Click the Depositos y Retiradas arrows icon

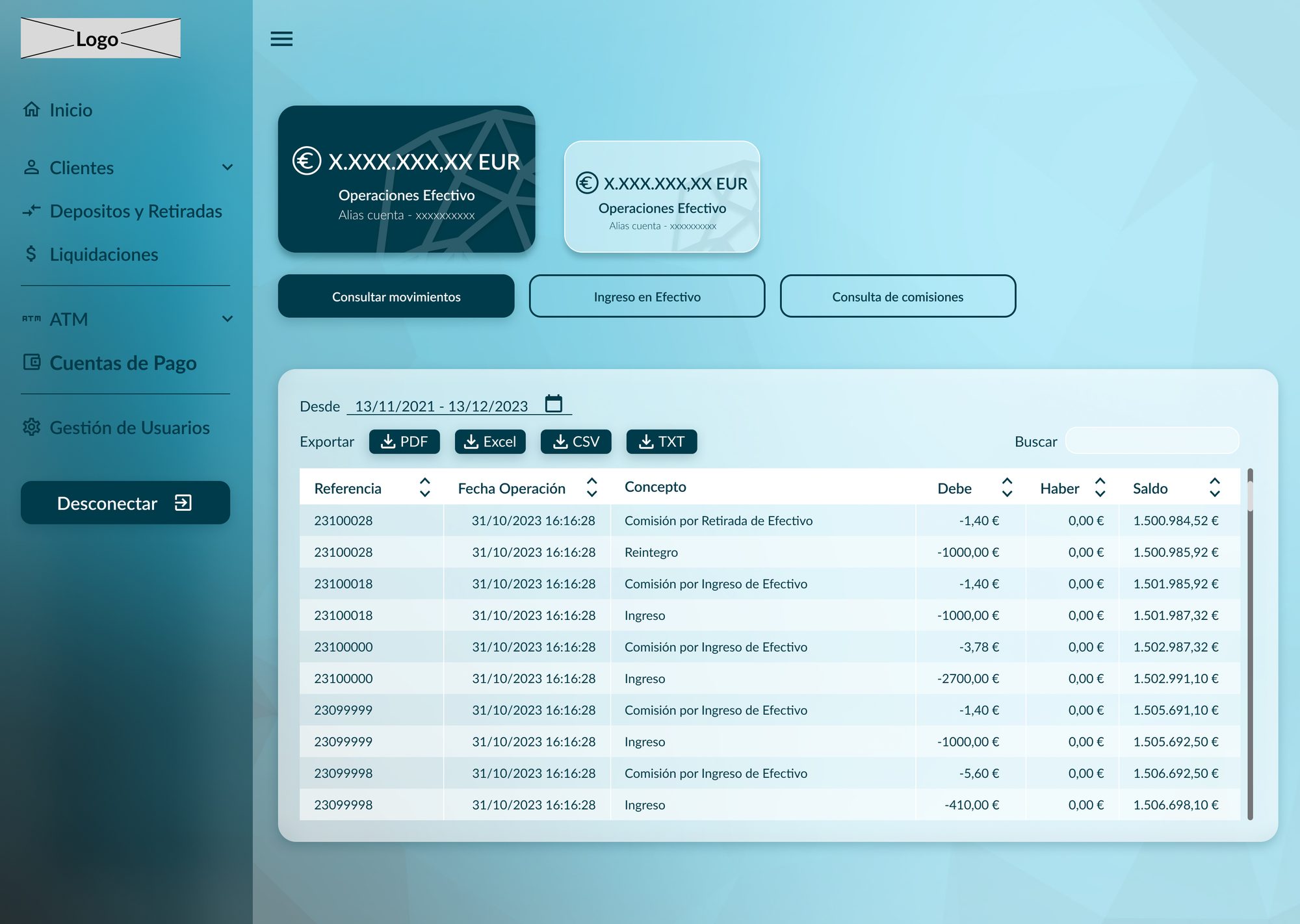pyautogui.click(x=31, y=211)
